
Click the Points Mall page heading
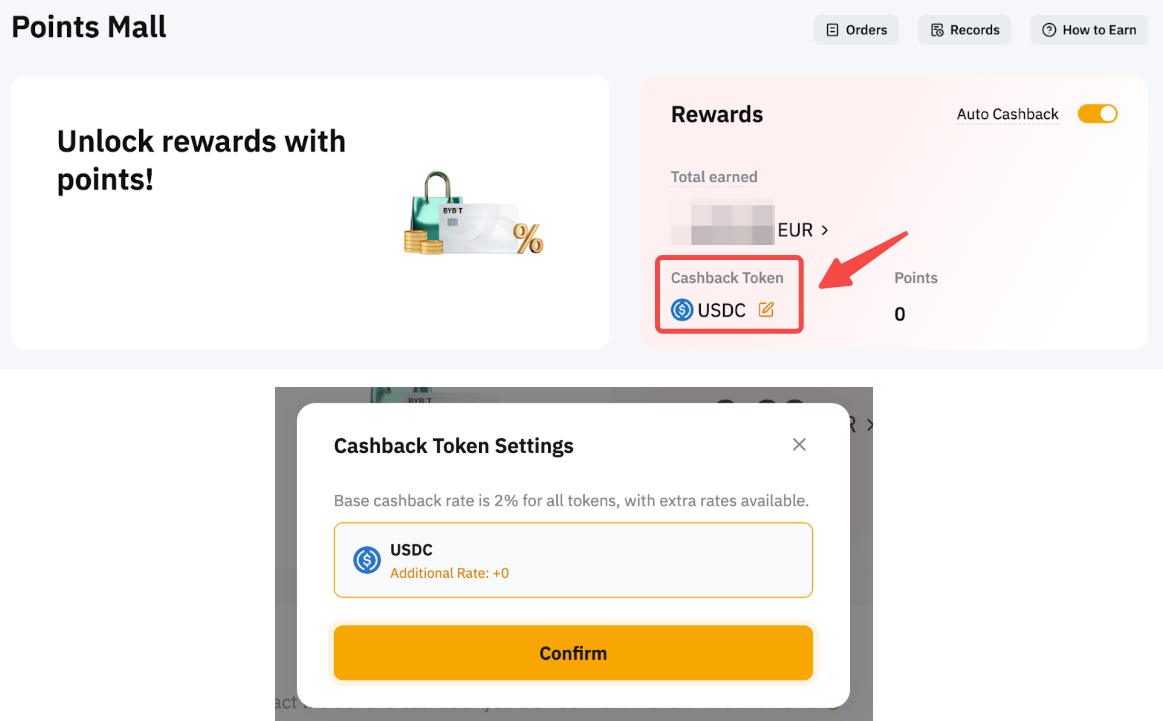[89, 27]
